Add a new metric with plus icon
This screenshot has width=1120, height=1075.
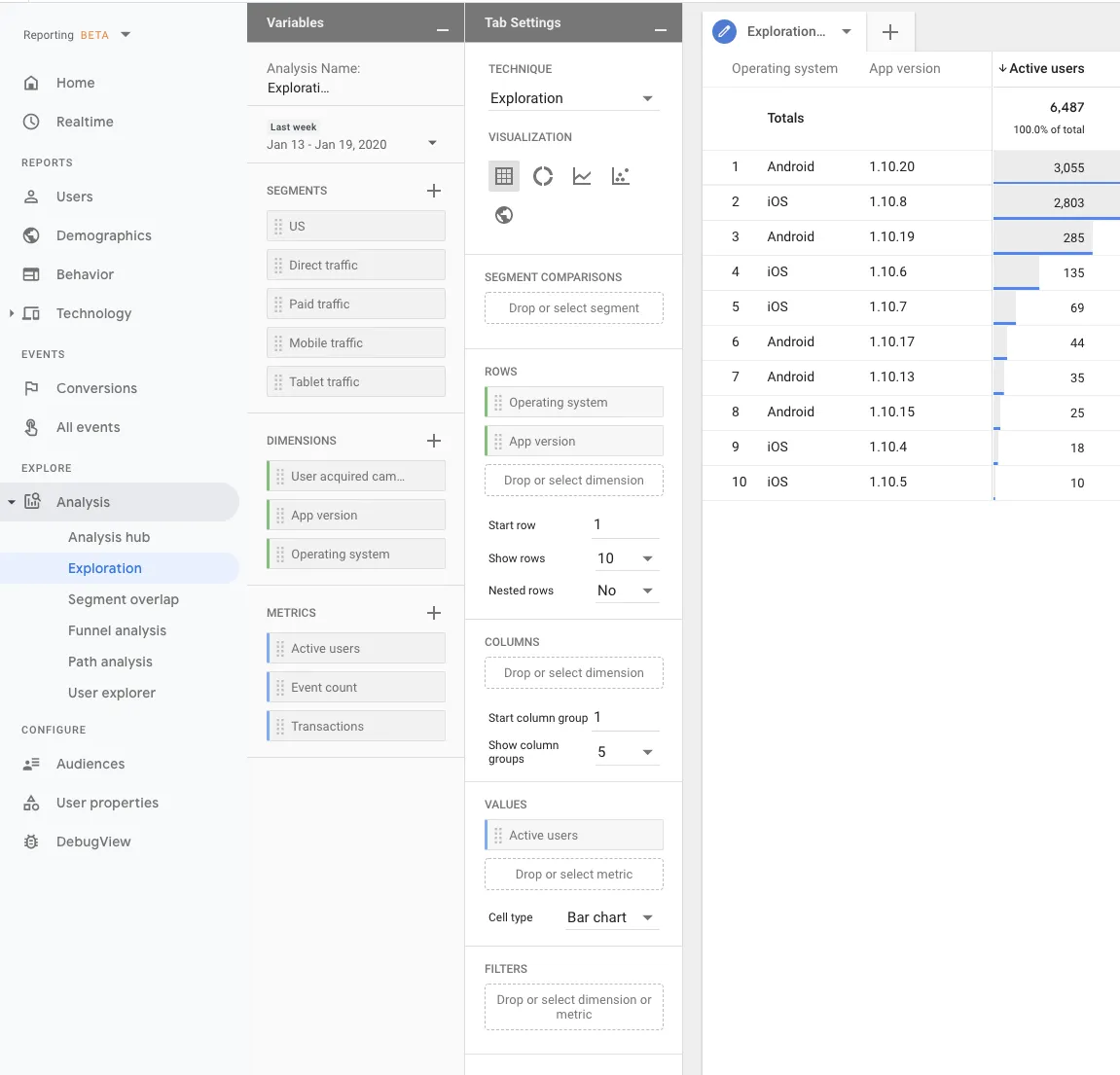(x=434, y=613)
